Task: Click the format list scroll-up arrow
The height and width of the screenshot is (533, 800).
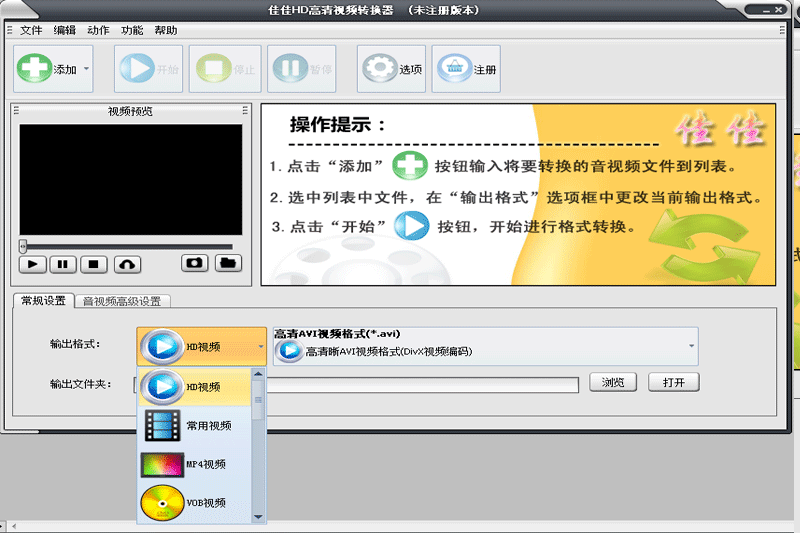Action: (x=258, y=374)
